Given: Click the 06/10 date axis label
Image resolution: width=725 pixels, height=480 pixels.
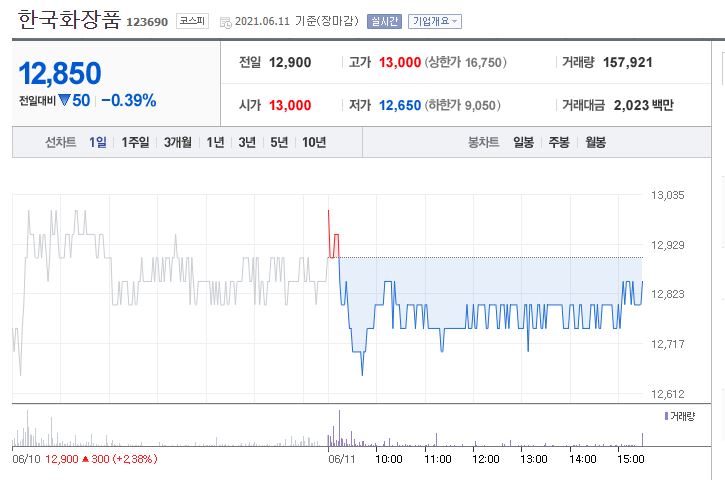Looking at the screenshot, I should [x=26, y=459].
